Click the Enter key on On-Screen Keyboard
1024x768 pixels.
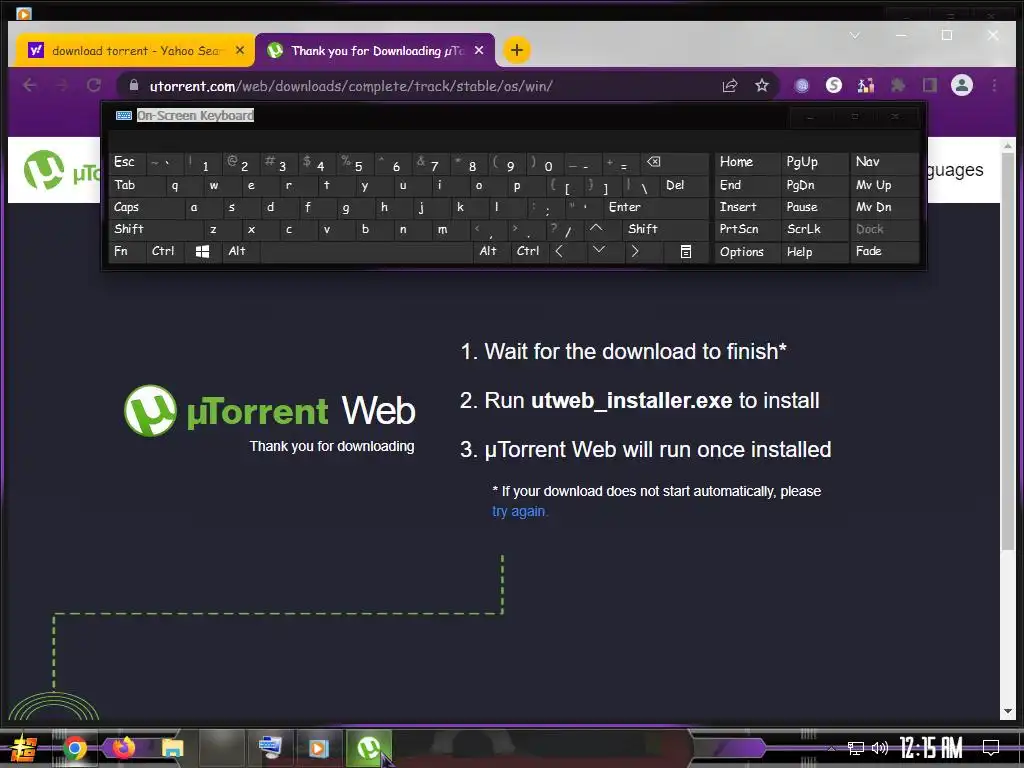click(656, 208)
